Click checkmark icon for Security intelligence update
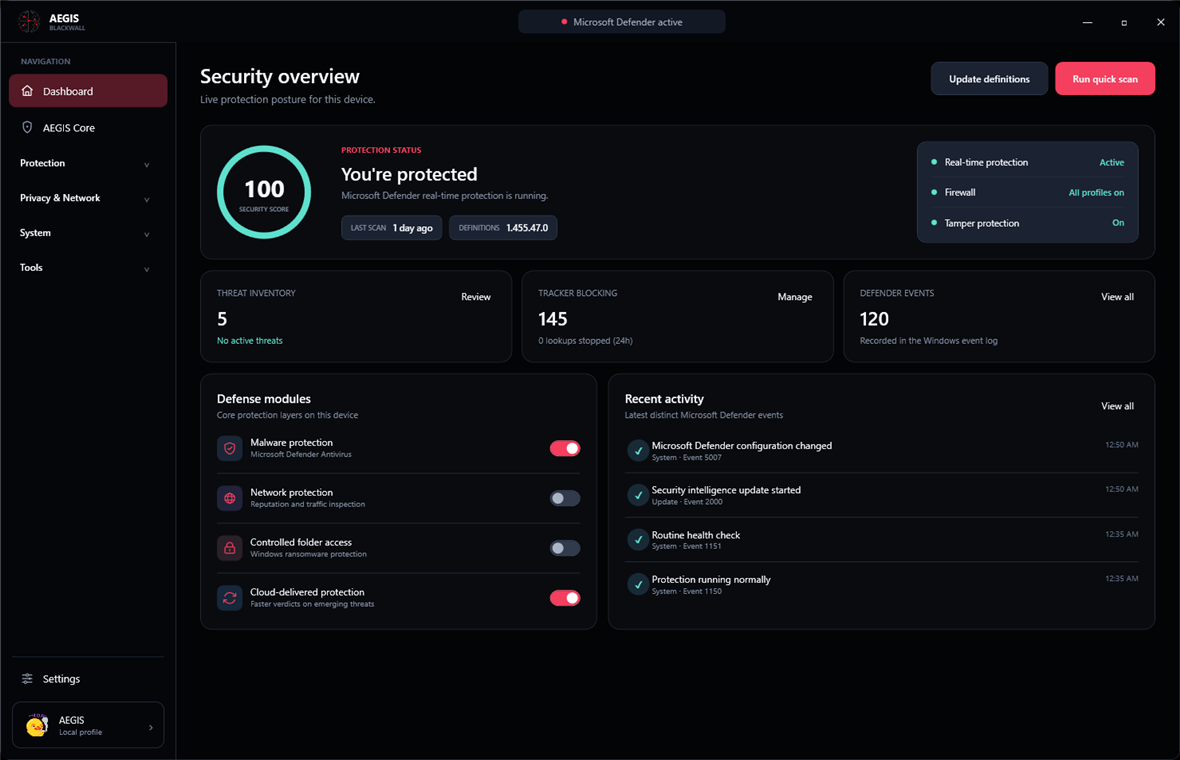 638,495
